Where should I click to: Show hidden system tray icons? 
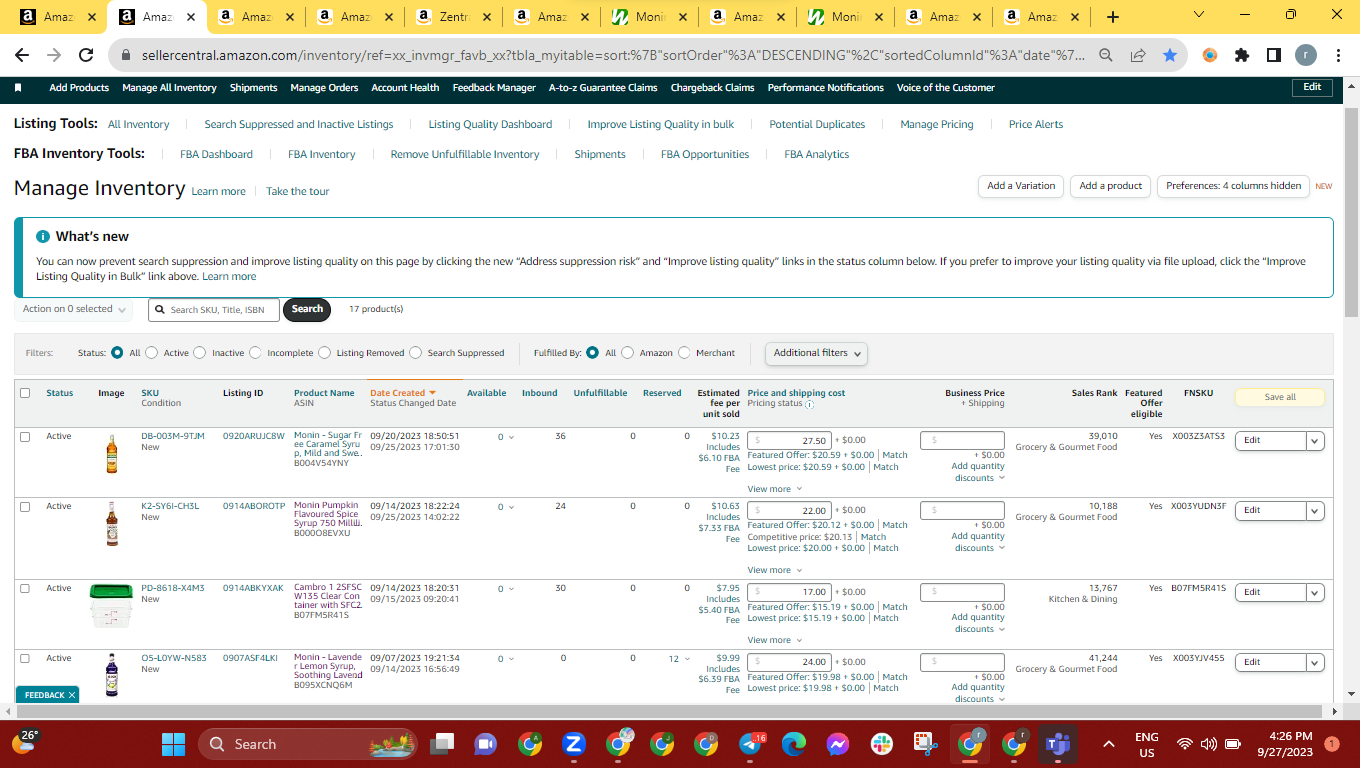click(1108, 744)
